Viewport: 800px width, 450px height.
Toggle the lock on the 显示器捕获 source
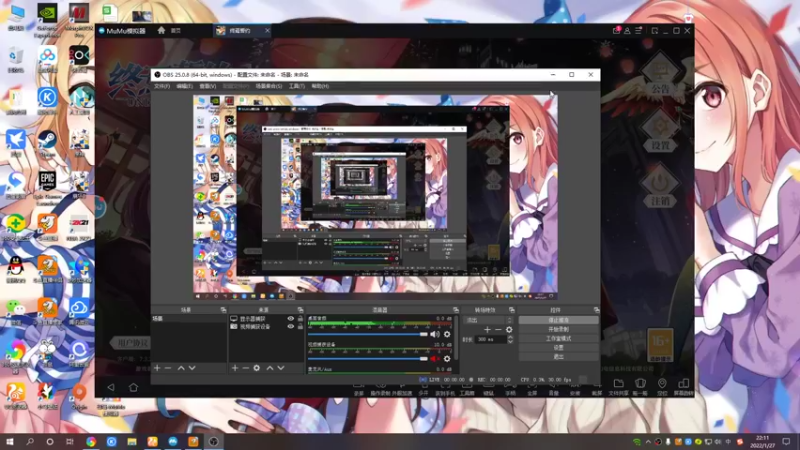(300, 318)
